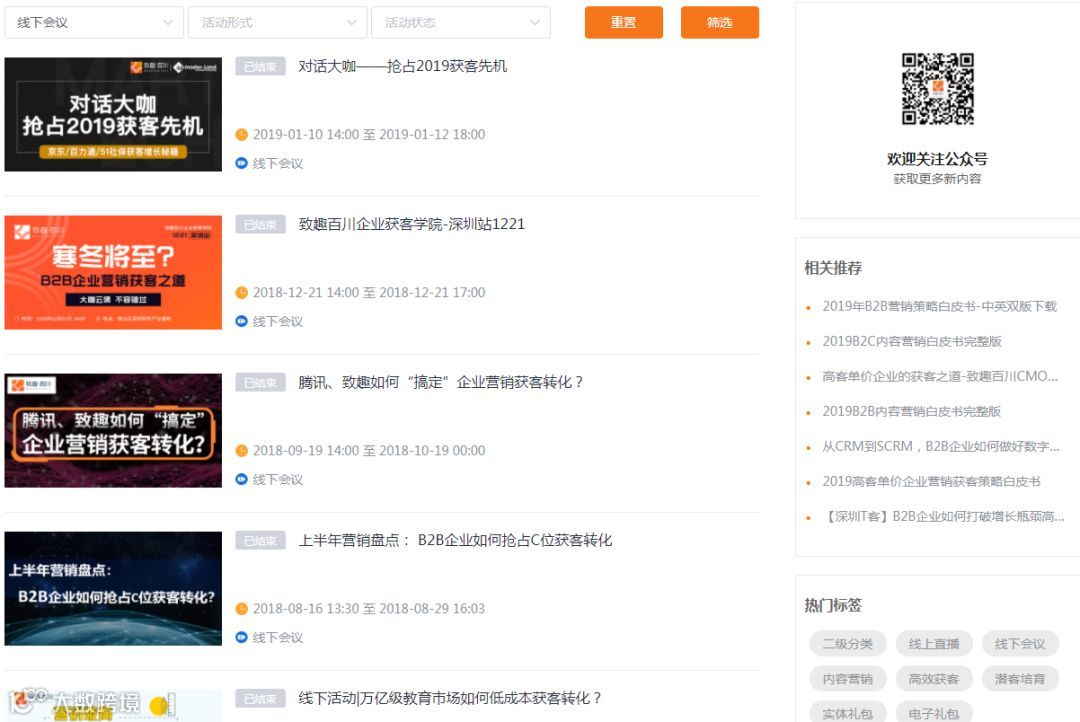Expand the 活动形式 dropdown
This screenshot has height=722, width=1080.
coord(278,23)
